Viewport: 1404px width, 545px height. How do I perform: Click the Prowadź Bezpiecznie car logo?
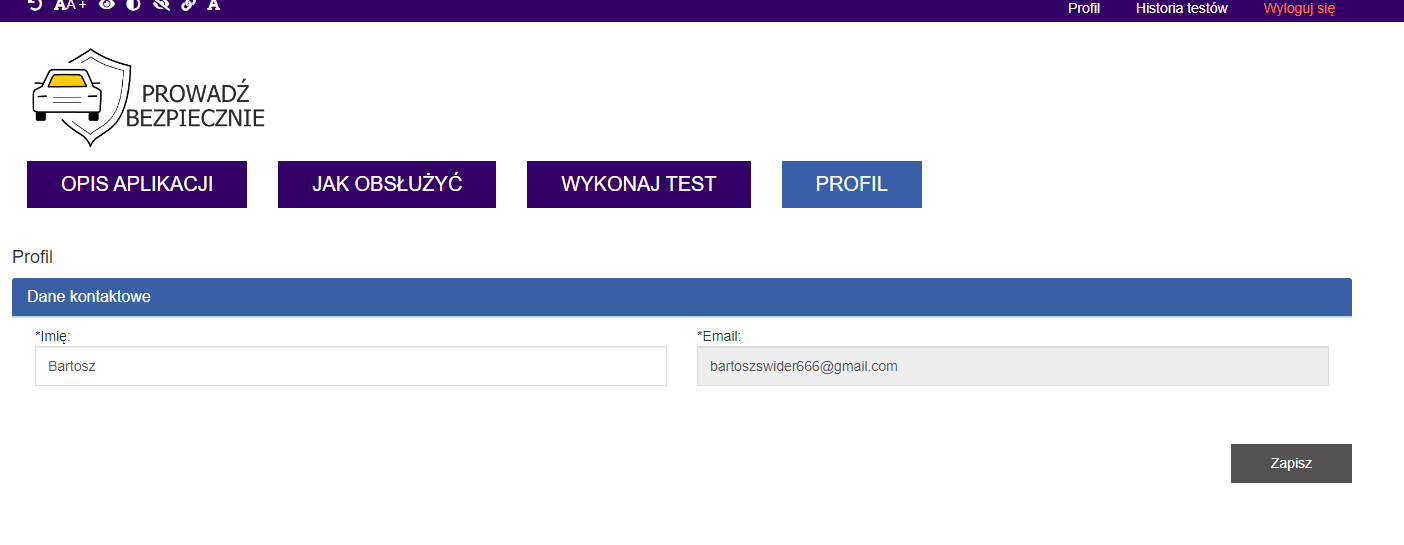tap(80, 97)
